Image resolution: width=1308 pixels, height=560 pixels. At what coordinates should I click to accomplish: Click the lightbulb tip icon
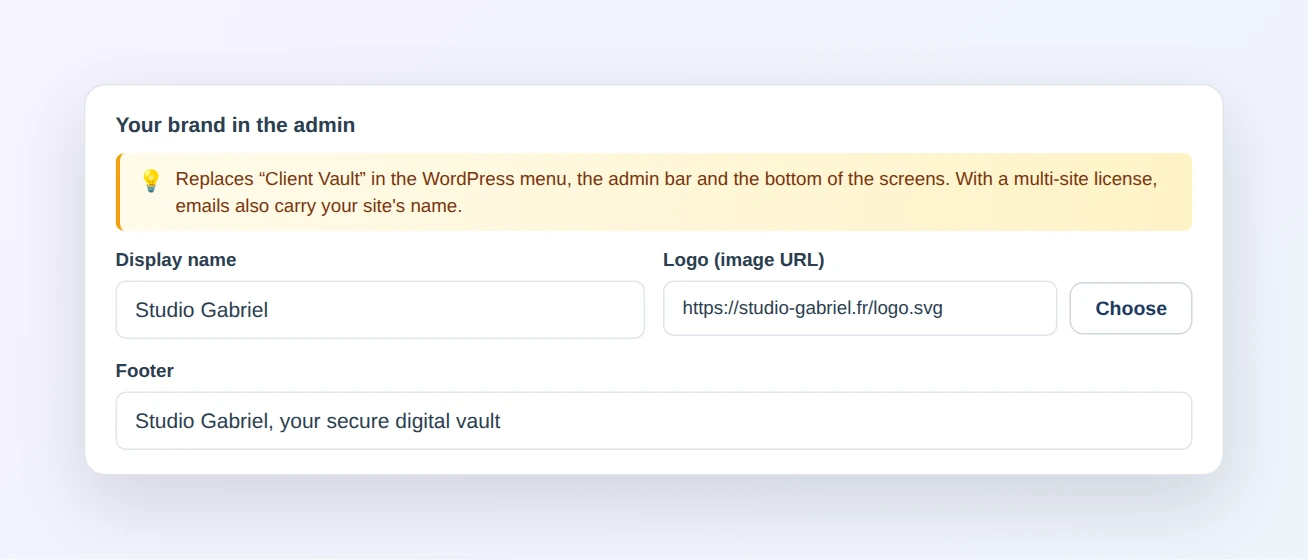click(151, 180)
